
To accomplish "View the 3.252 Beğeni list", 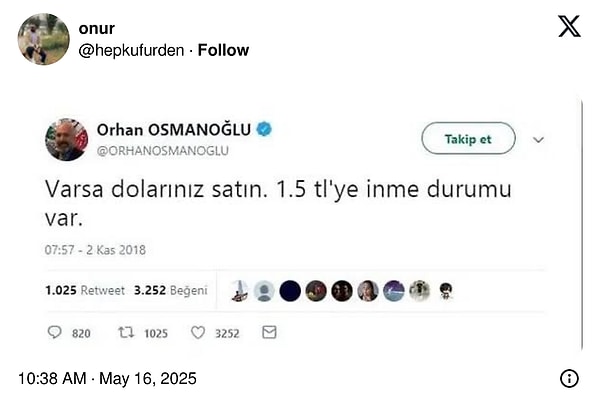I will [x=171, y=290].
